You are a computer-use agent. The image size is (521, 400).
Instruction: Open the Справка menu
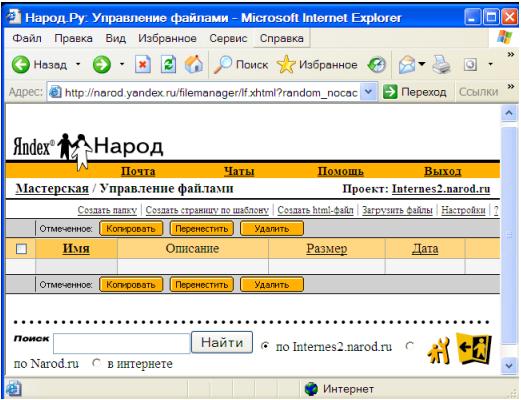click(x=282, y=38)
